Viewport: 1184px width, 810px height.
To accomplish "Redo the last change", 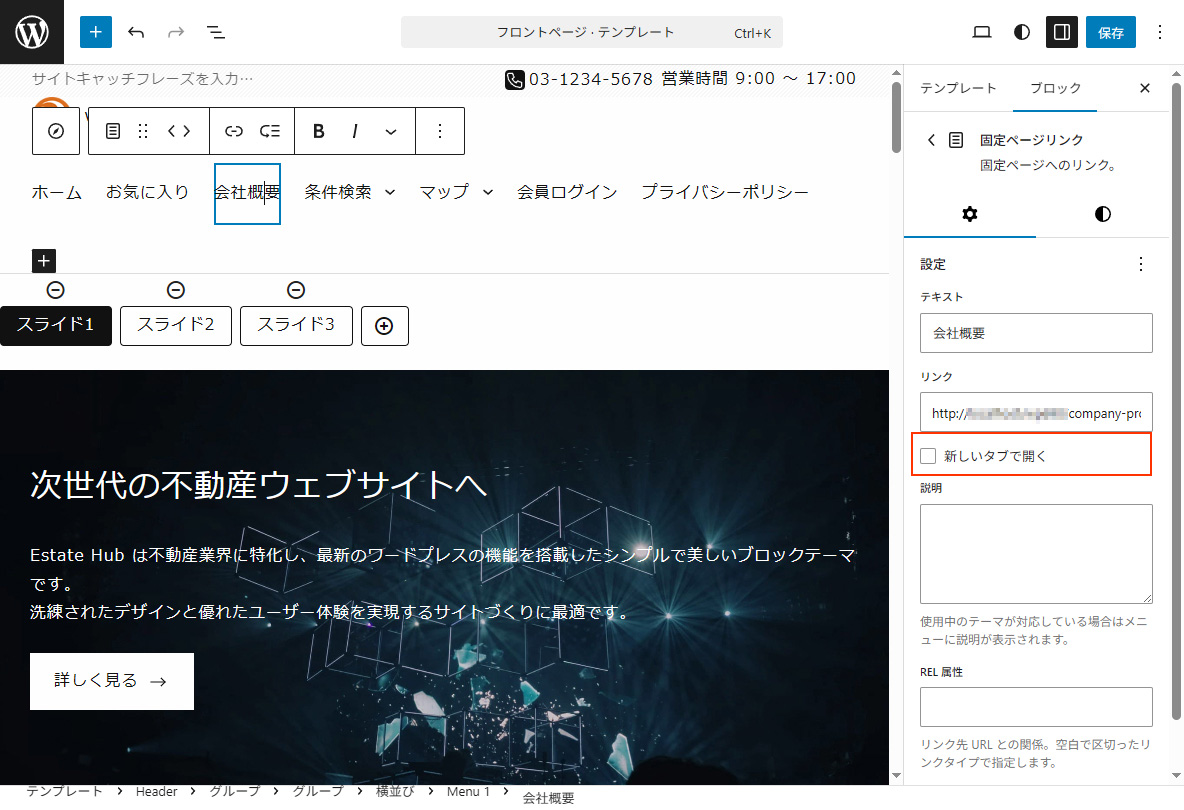I will coord(176,32).
